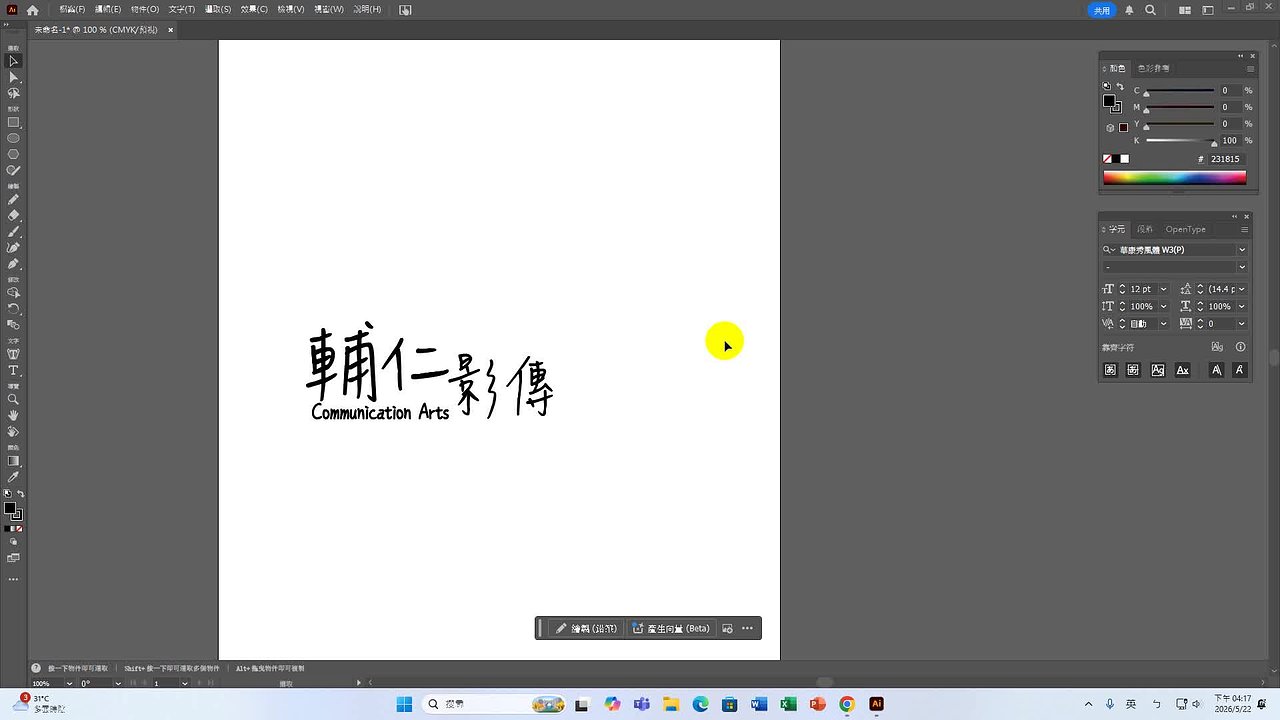Select the Pencil tool
The image size is (1280, 720).
[x=14, y=199]
